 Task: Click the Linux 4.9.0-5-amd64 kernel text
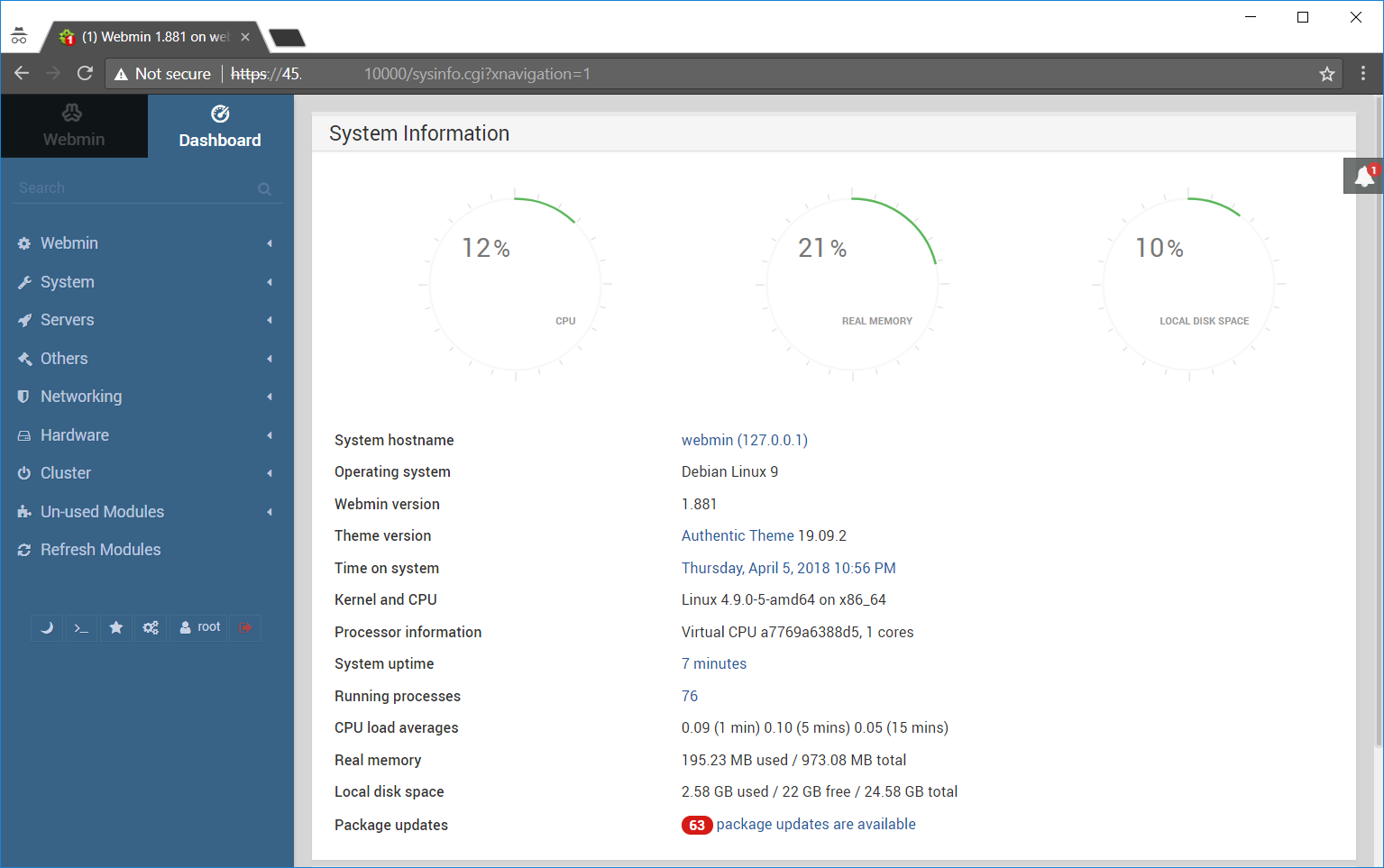(784, 599)
